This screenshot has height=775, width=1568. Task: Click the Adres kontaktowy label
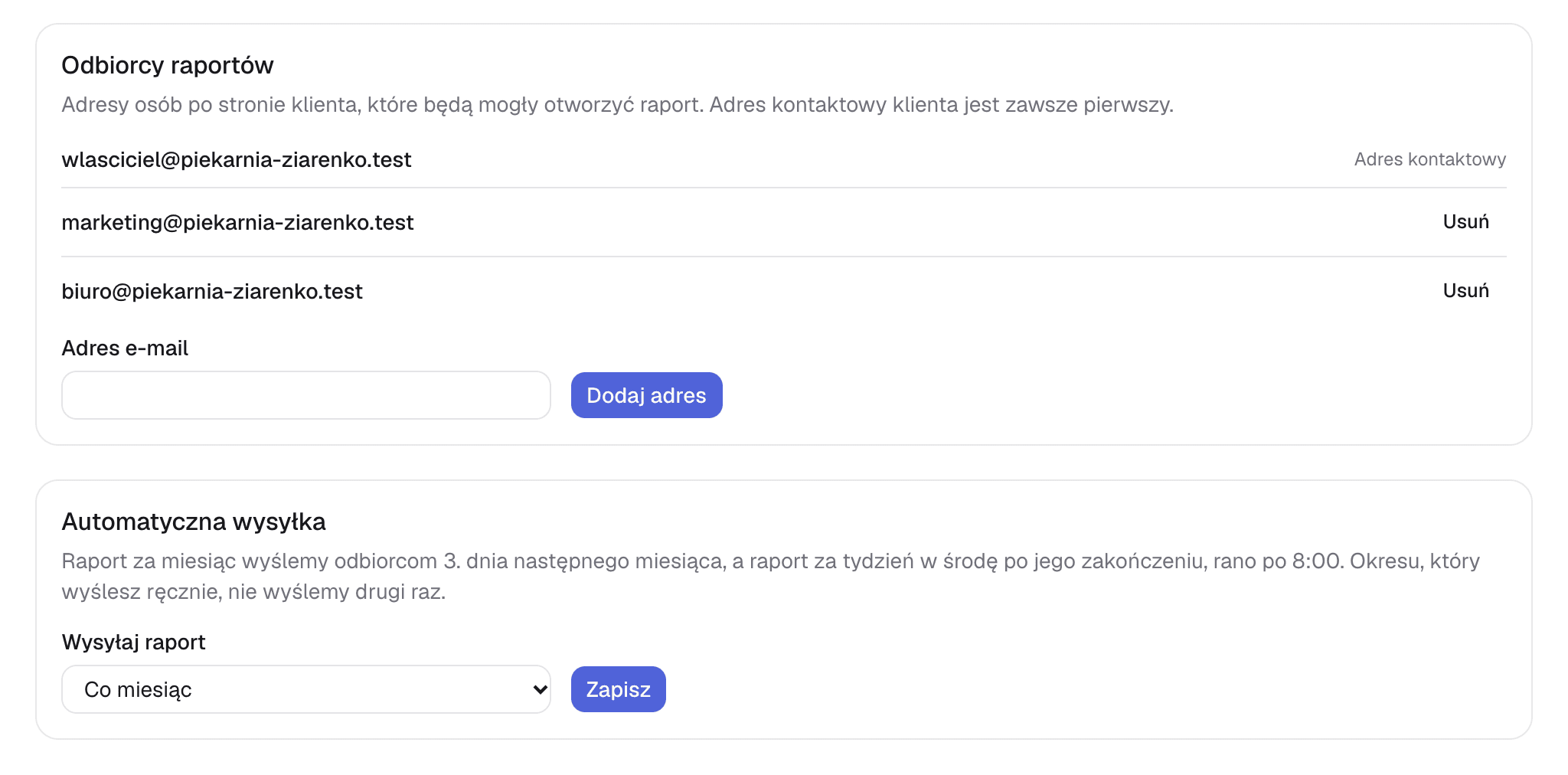[x=1429, y=159]
